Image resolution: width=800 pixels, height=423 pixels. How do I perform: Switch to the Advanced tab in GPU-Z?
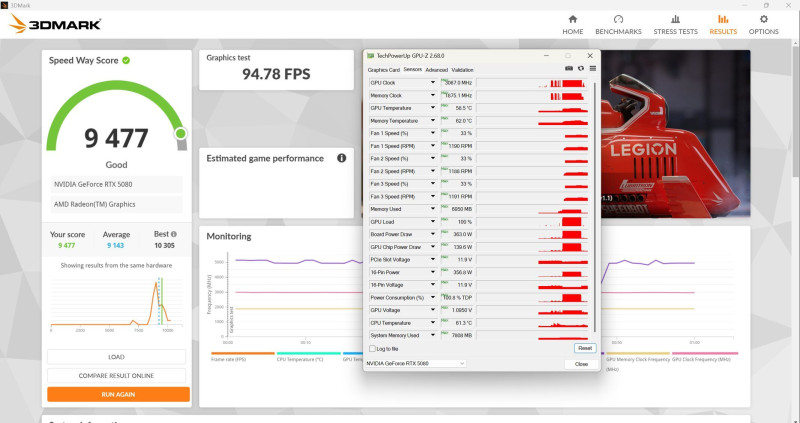[436, 69]
